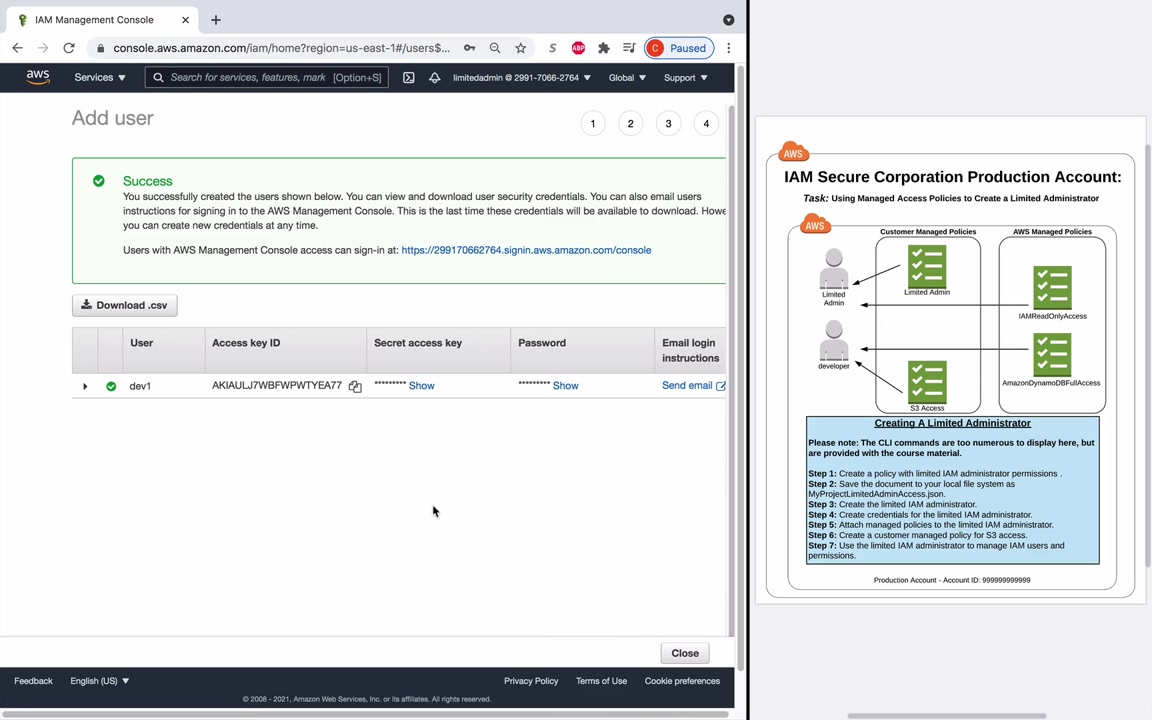1152x720 pixels.
Task: Open Cookie preferences
Action: tap(683, 681)
